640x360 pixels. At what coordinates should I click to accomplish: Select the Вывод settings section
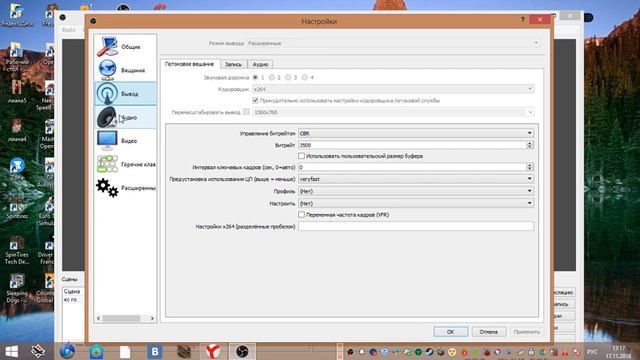pos(125,93)
